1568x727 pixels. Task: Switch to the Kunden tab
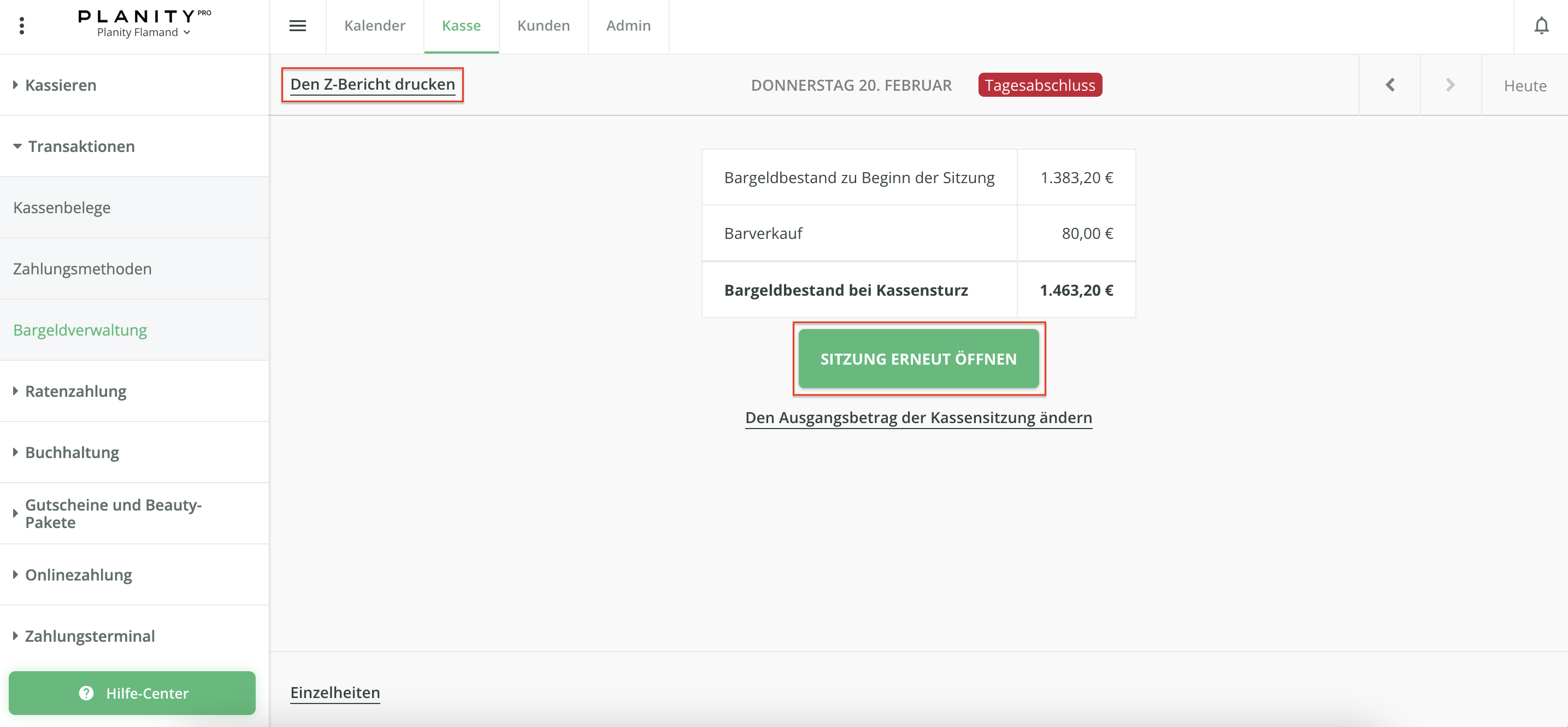[x=543, y=26]
